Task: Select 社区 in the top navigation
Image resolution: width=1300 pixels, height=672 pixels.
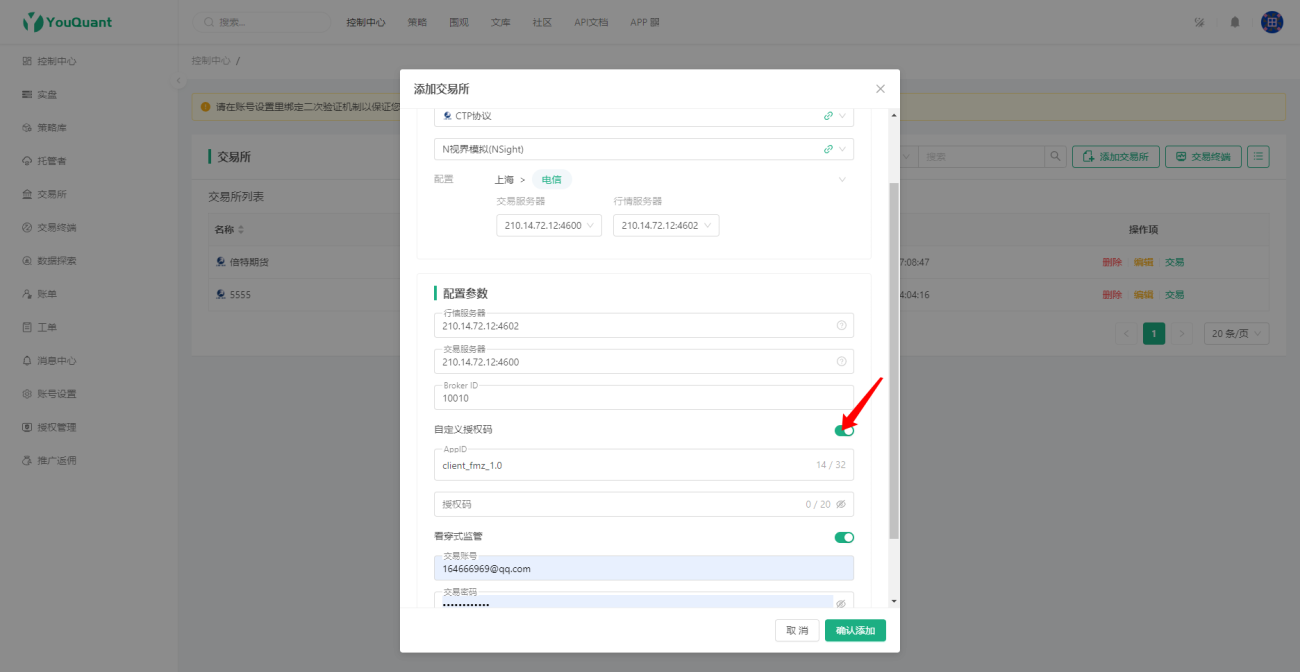Action: tap(543, 22)
